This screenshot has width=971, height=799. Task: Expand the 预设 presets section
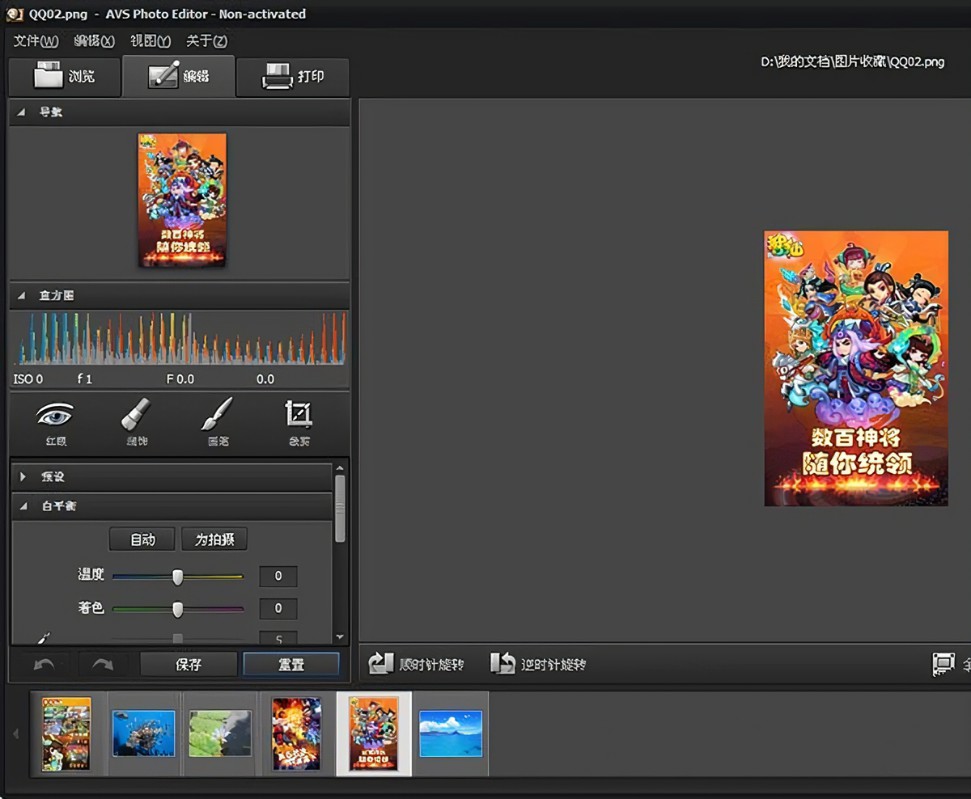click(23, 476)
